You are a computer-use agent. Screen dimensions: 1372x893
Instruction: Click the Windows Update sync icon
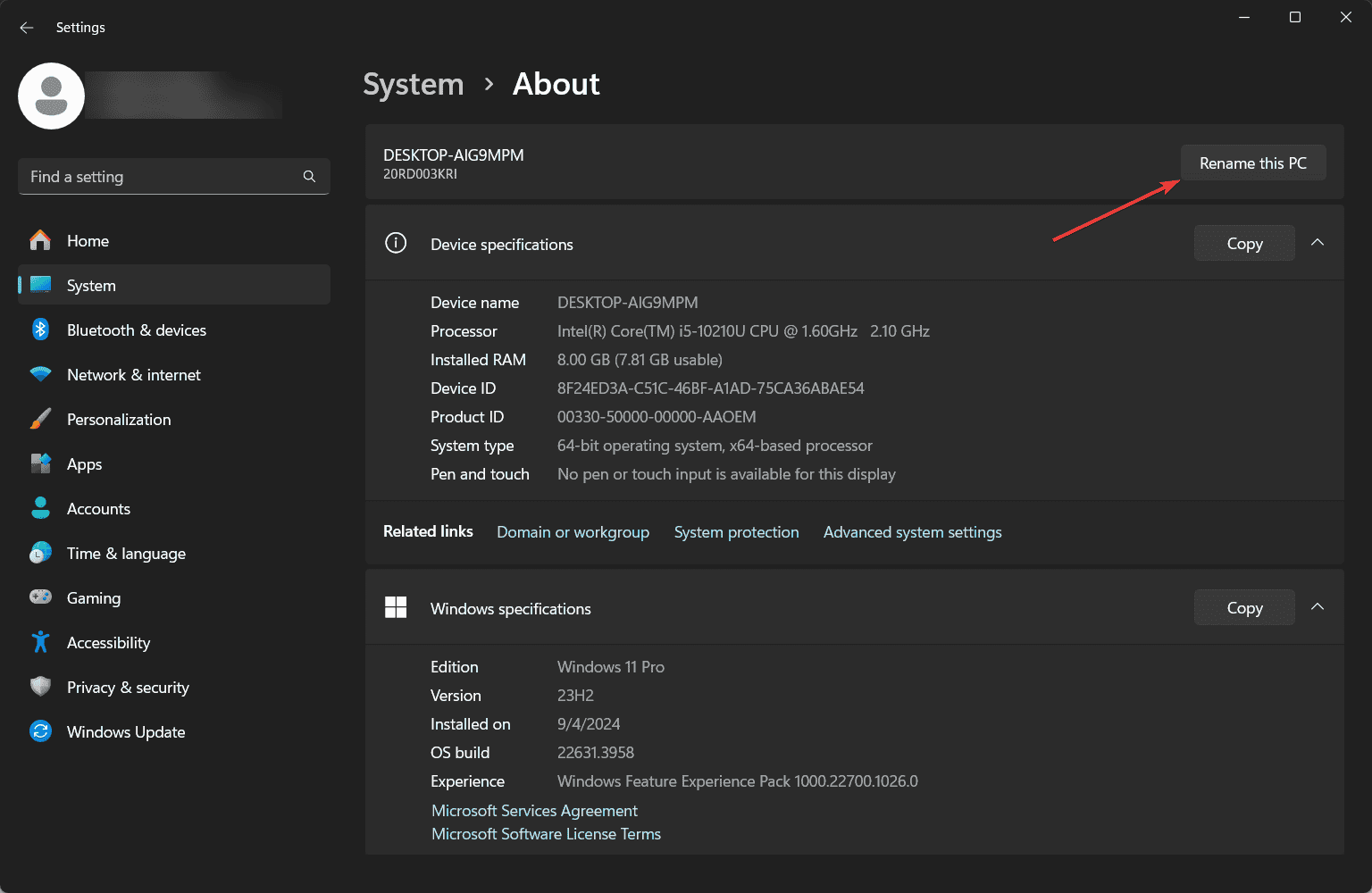point(40,731)
